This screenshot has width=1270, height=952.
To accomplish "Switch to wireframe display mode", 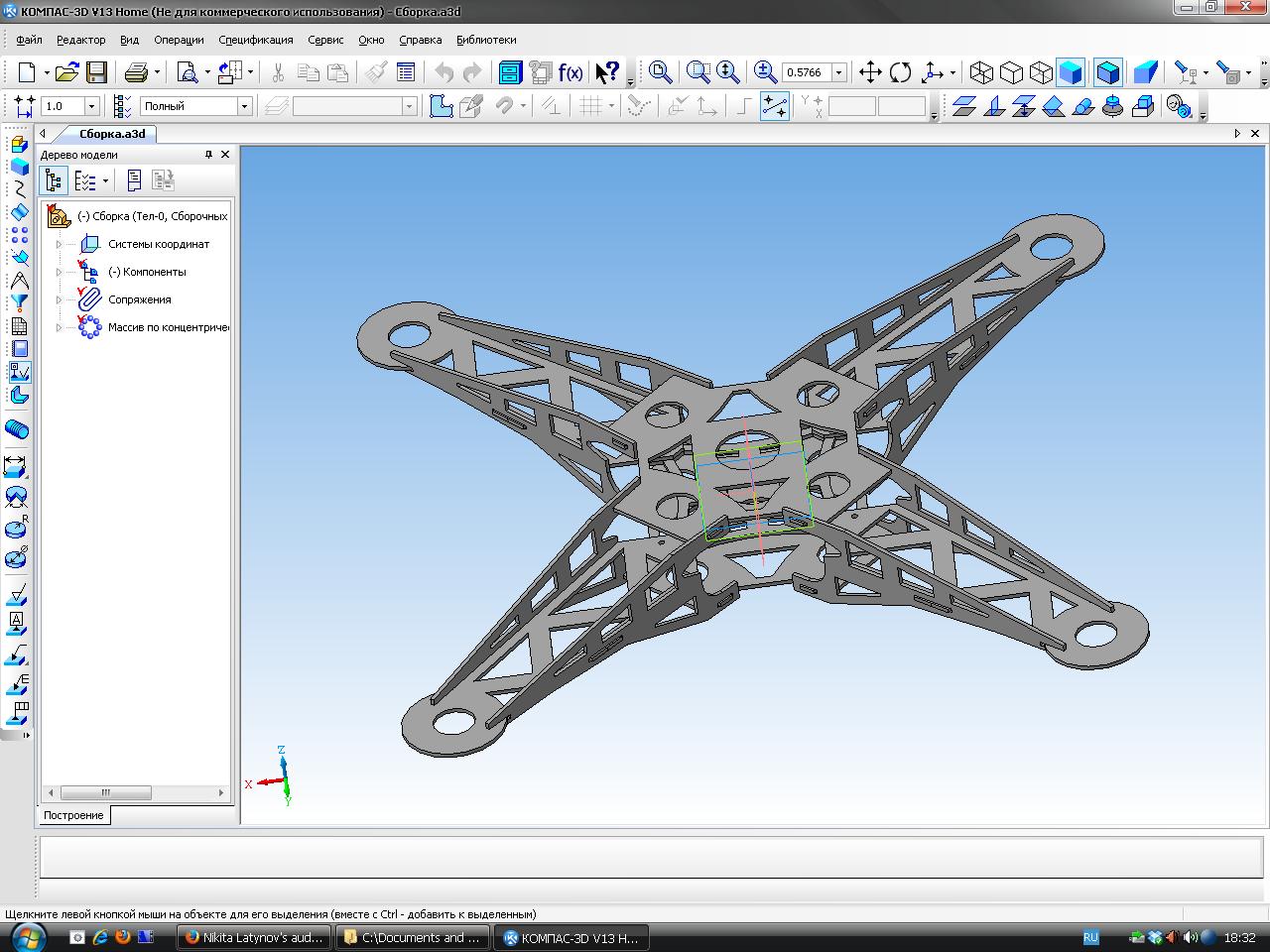I will point(981,72).
